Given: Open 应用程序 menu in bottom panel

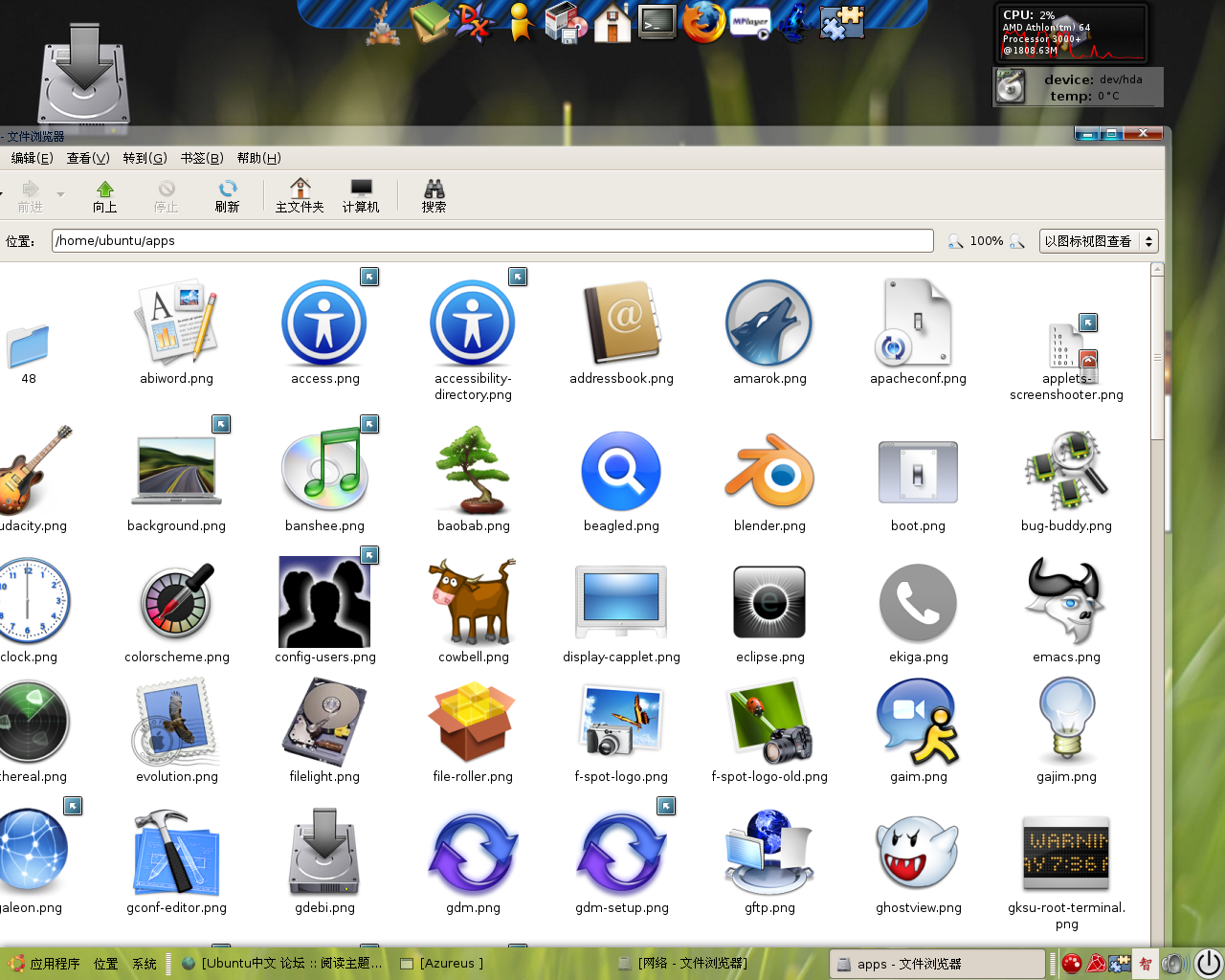Looking at the screenshot, I should (44, 964).
